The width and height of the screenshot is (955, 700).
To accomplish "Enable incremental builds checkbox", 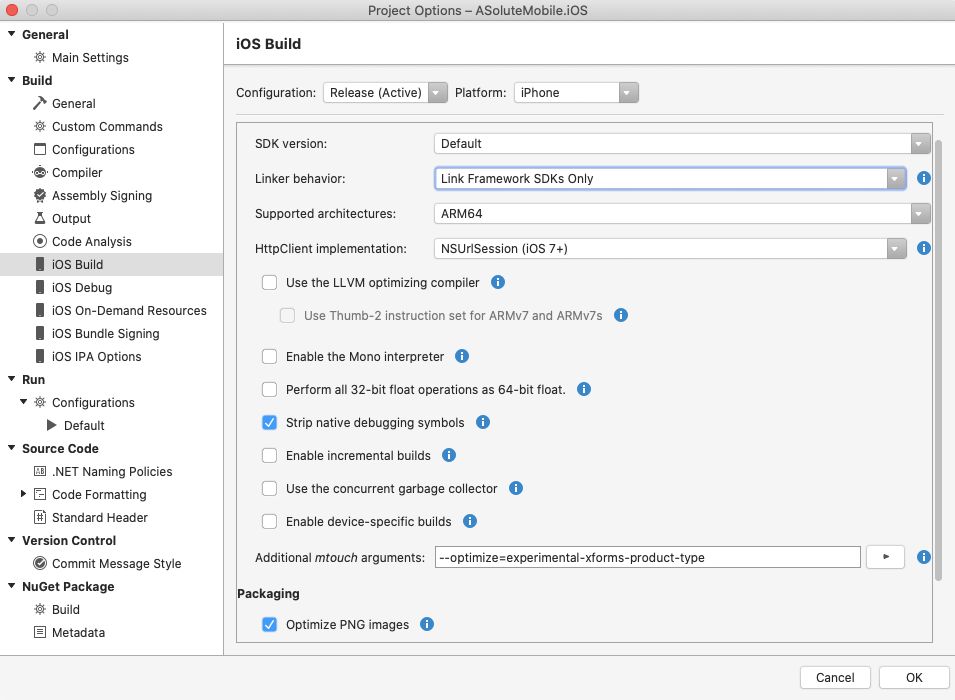I will (x=269, y=456).
